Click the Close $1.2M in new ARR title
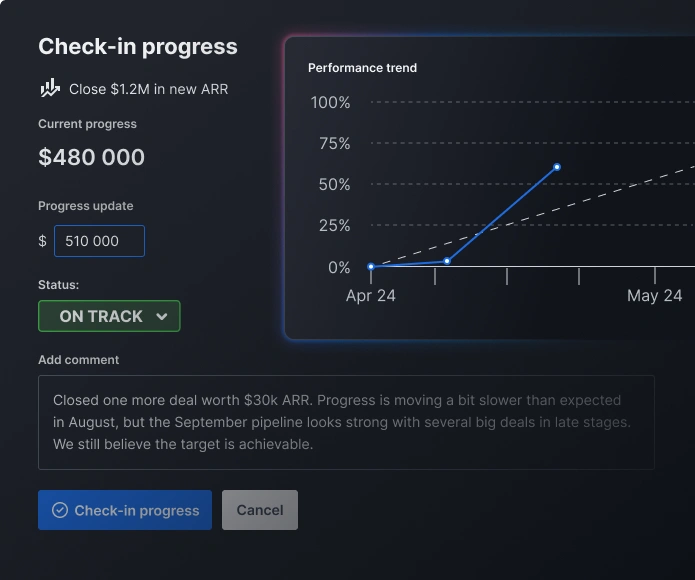Screen dimensions: 695x580 [148, 89]
